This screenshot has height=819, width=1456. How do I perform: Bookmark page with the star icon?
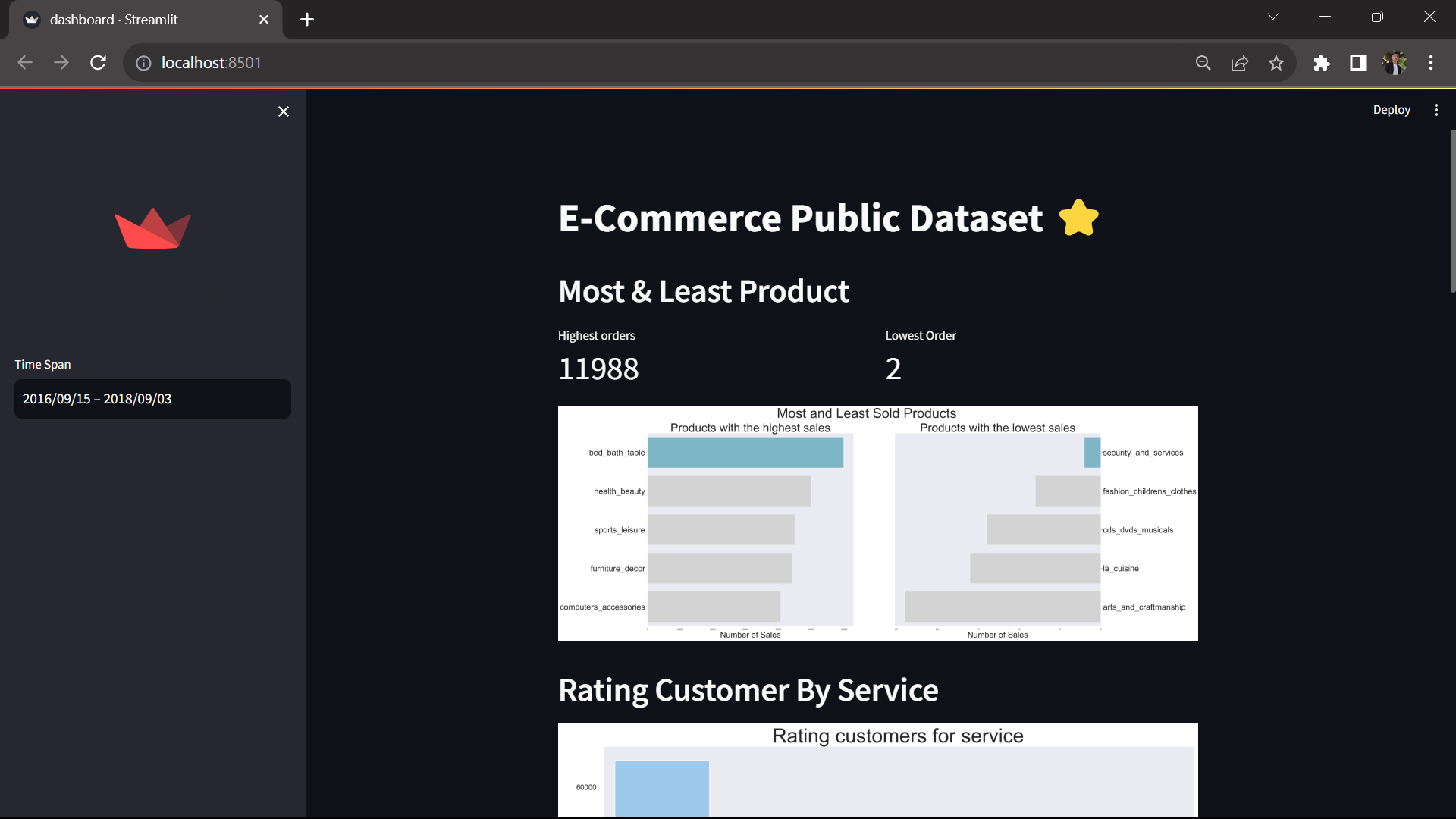[1276, 63]
